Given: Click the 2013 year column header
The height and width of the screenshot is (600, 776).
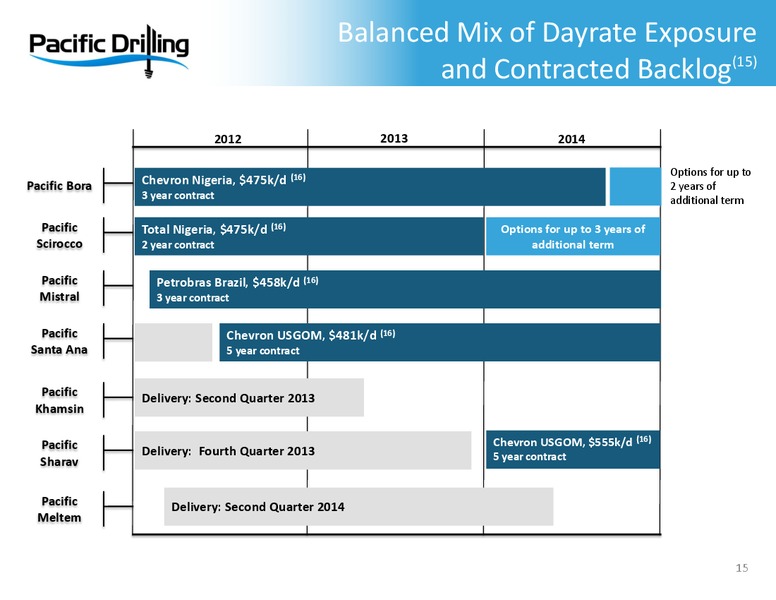Looking at the screenshot, I should pos(394,138).
